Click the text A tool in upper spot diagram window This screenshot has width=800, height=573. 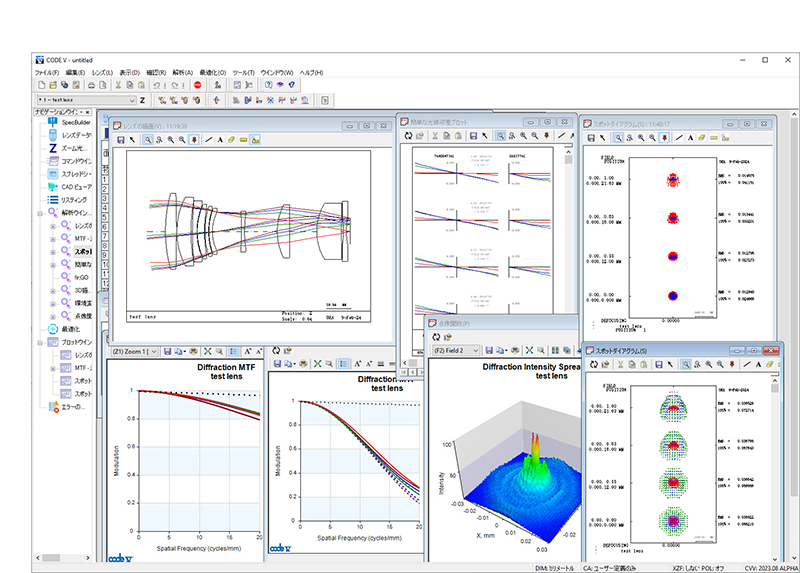tap(690, 138)
